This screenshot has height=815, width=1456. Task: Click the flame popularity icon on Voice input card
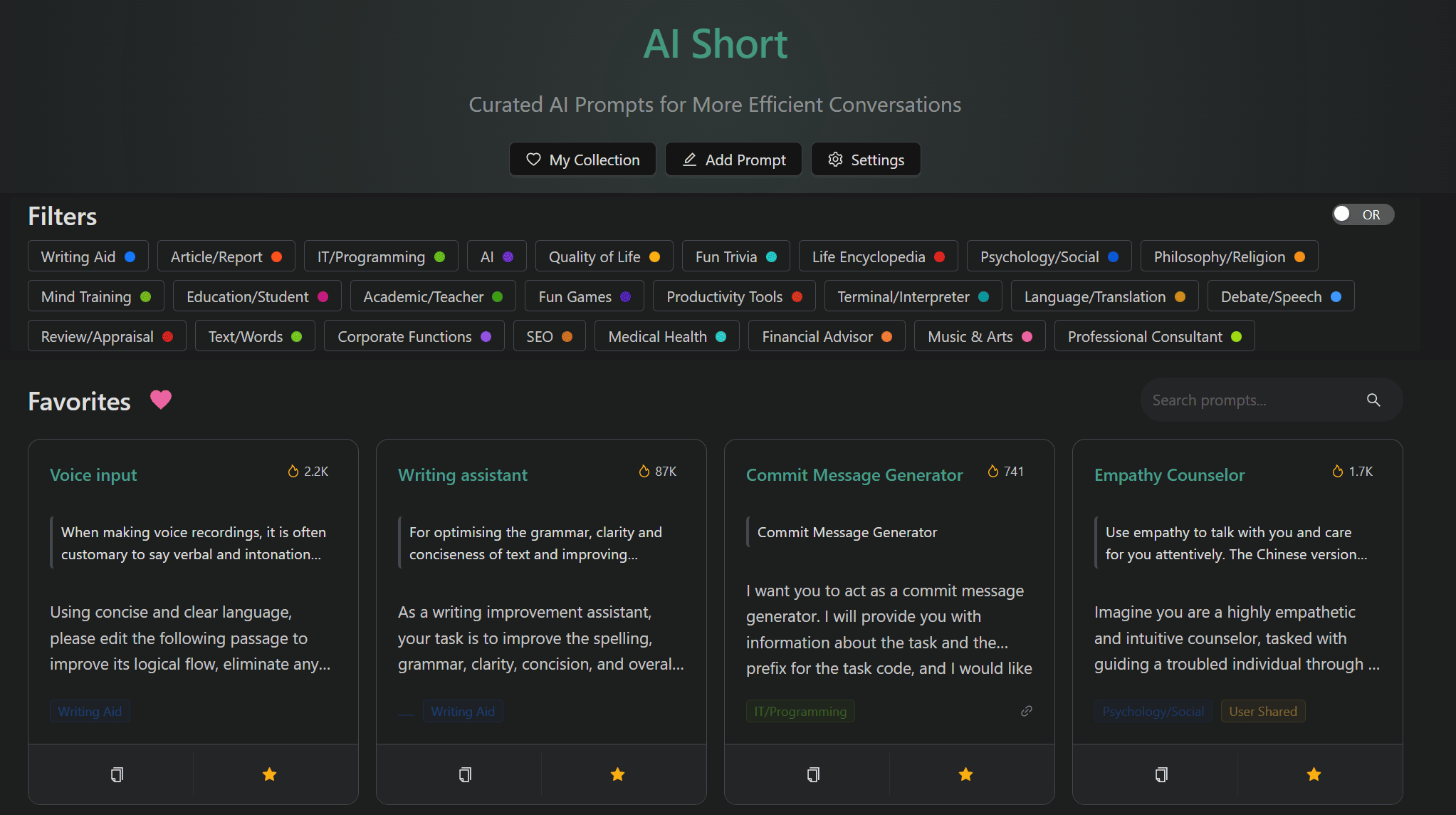coord(293,471)
